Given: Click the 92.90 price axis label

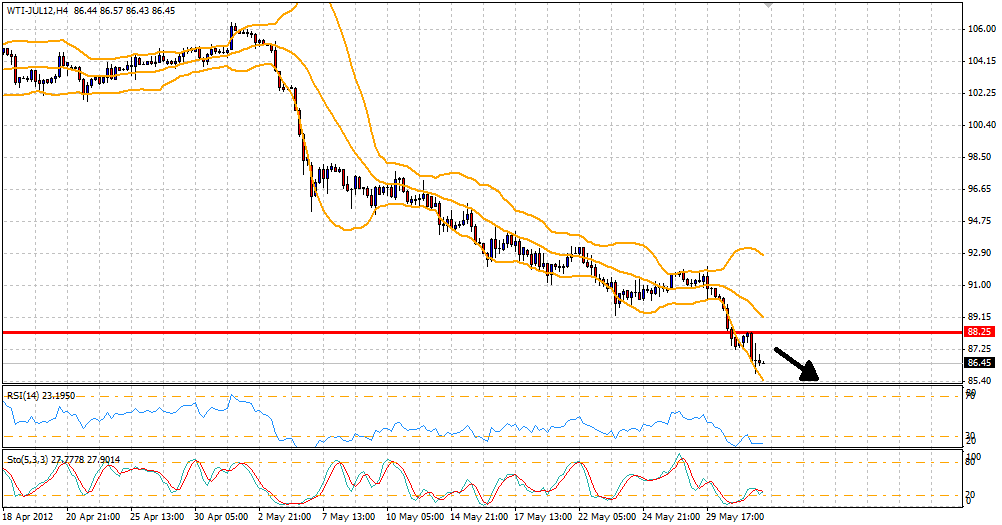Looking at the screenshot, I should coord(982,253).
